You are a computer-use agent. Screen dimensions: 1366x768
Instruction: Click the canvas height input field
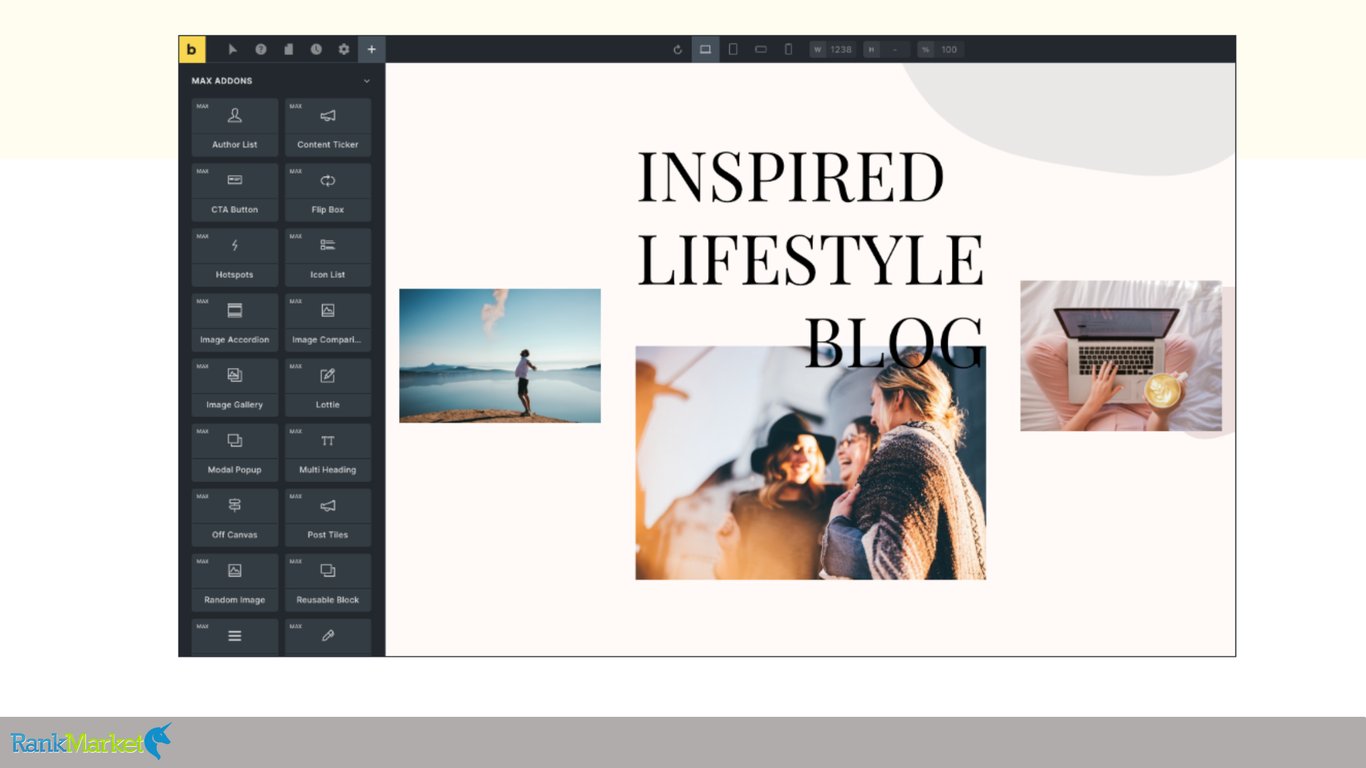tap(888, 49)
